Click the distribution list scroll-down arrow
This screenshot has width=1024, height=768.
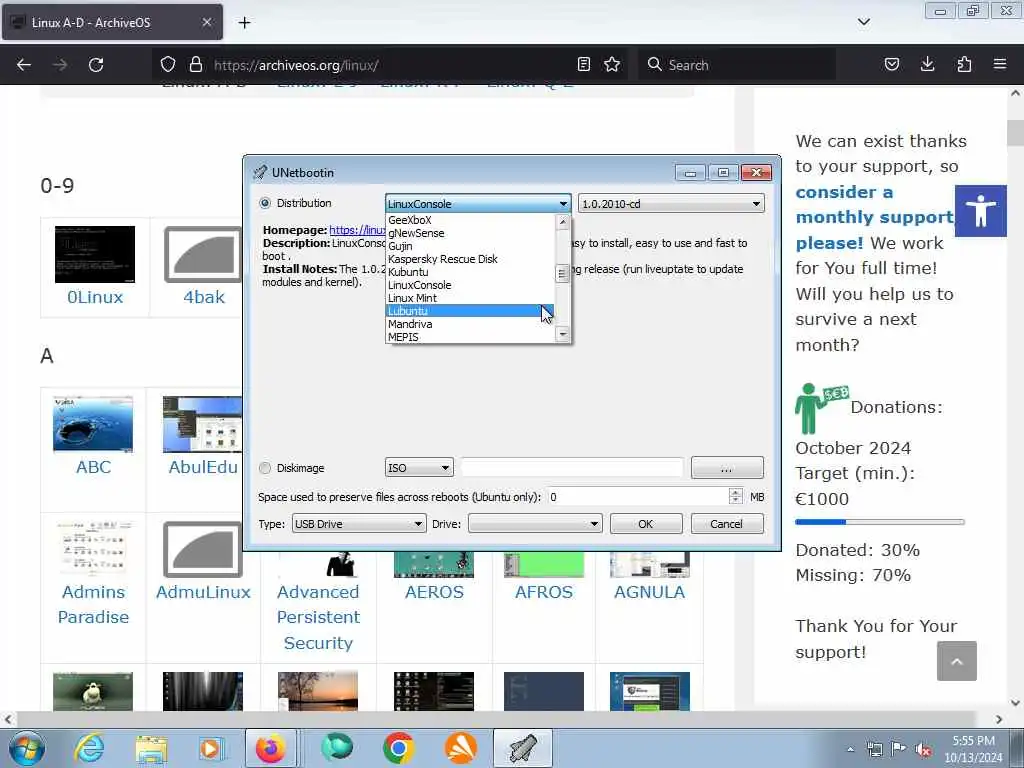[x=562, y=334]
